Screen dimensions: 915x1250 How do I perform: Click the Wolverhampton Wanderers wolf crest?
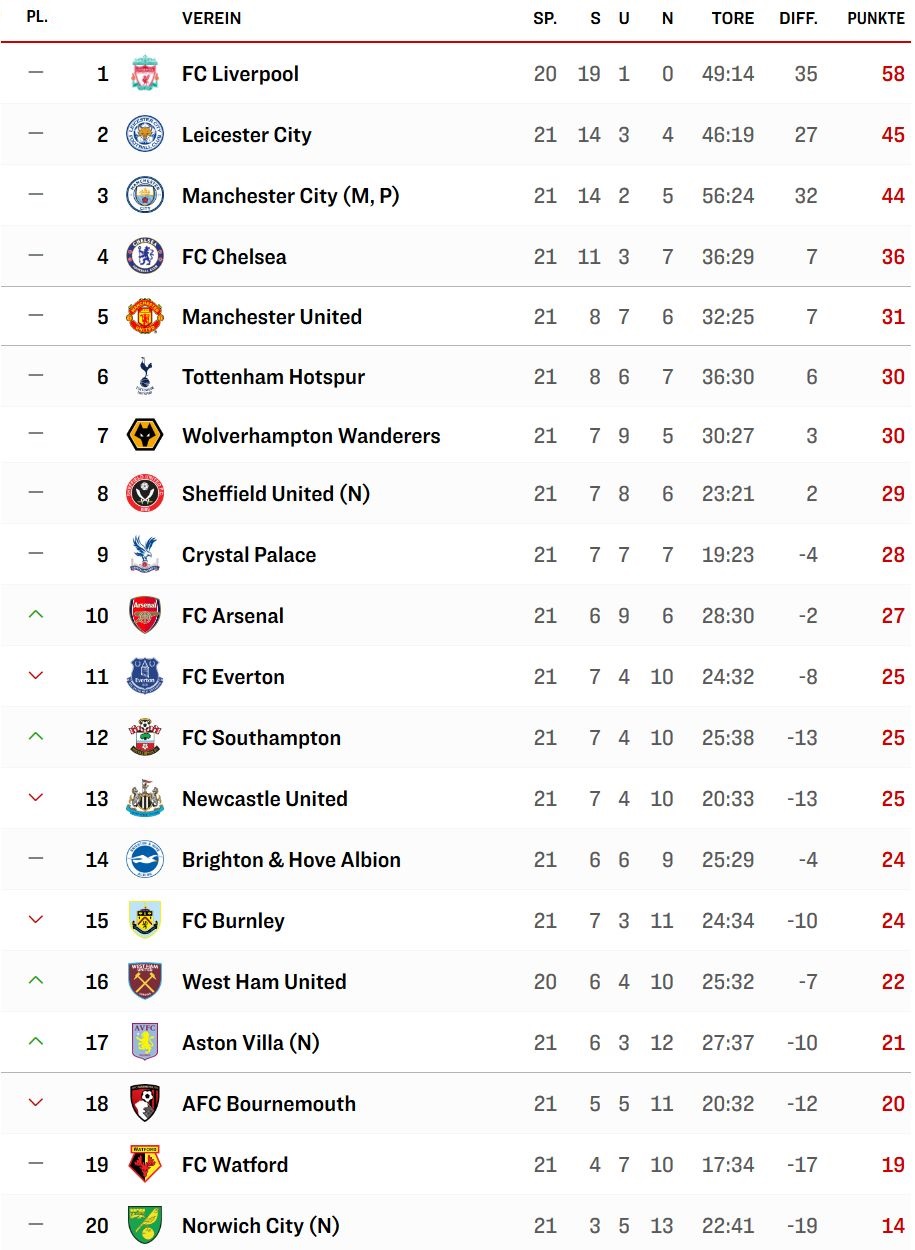[145, 436]
